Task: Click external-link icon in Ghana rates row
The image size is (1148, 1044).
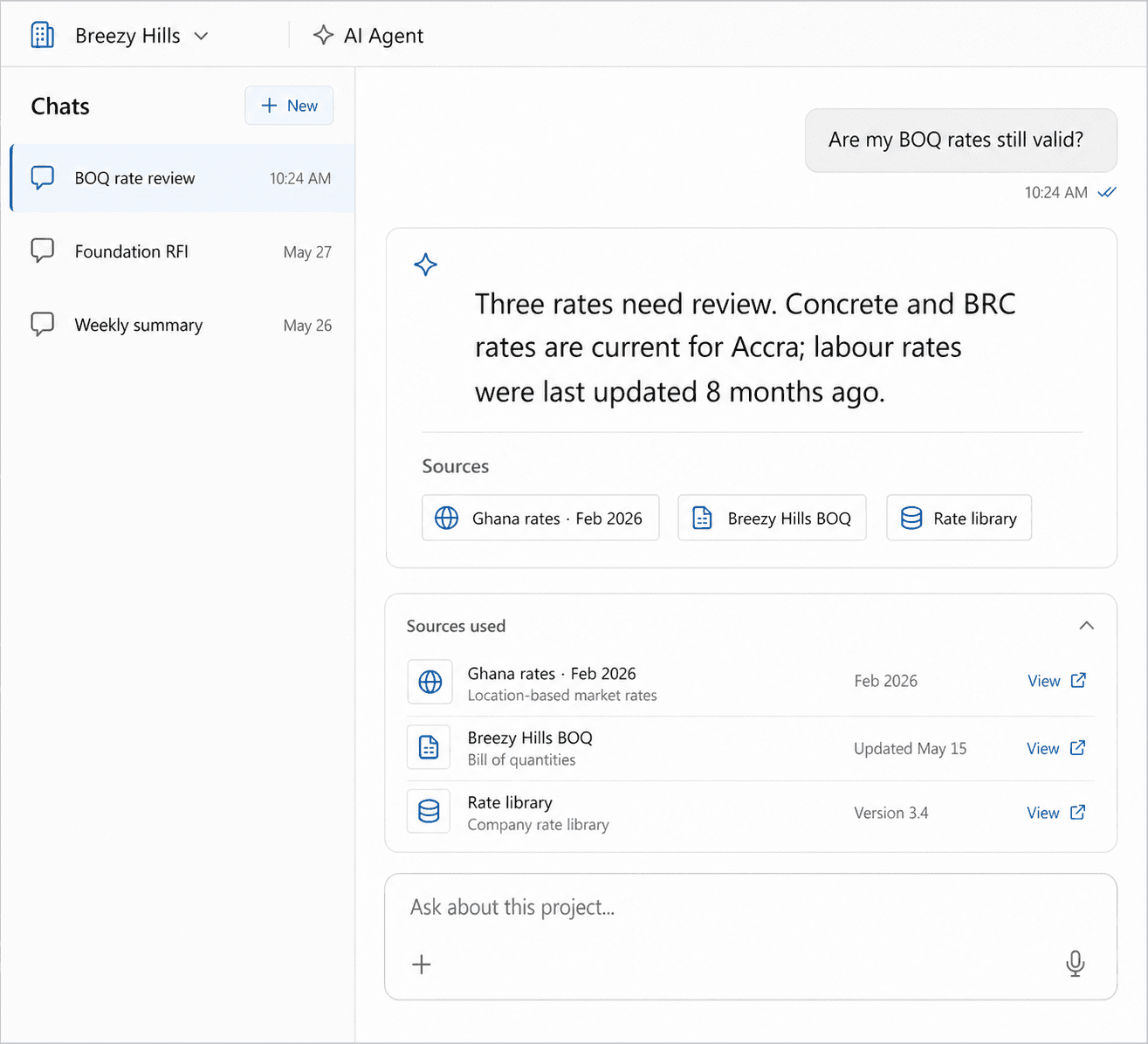Action: click(x=1078, y=680)
